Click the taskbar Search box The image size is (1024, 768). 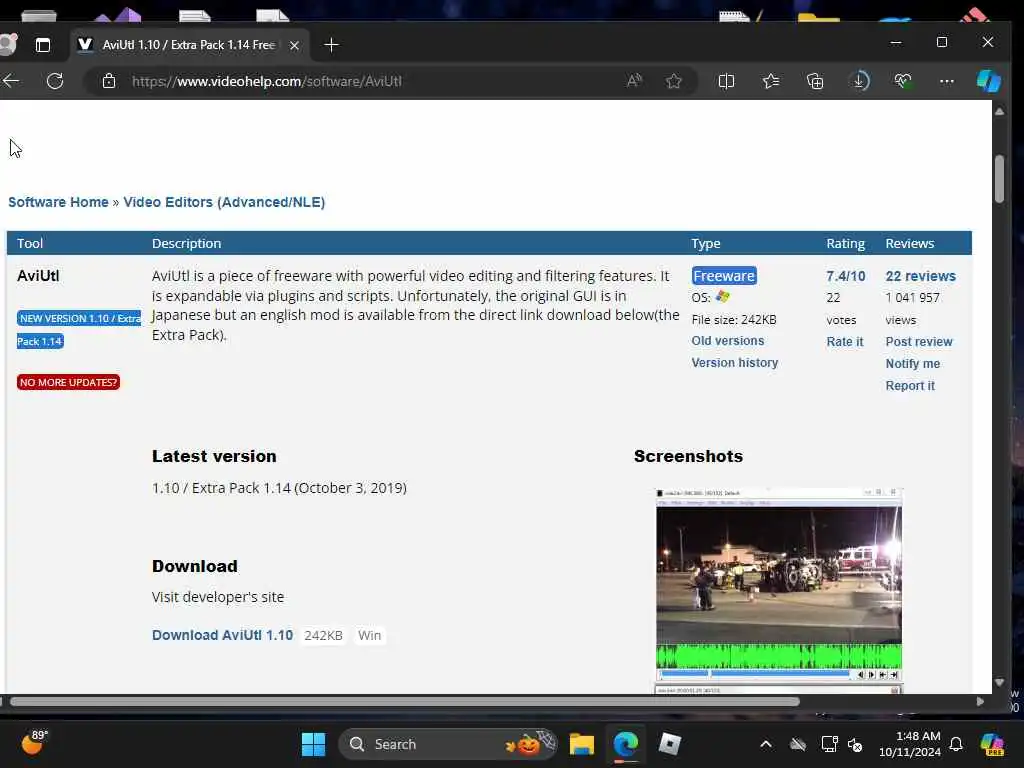[x=448, y=744]
